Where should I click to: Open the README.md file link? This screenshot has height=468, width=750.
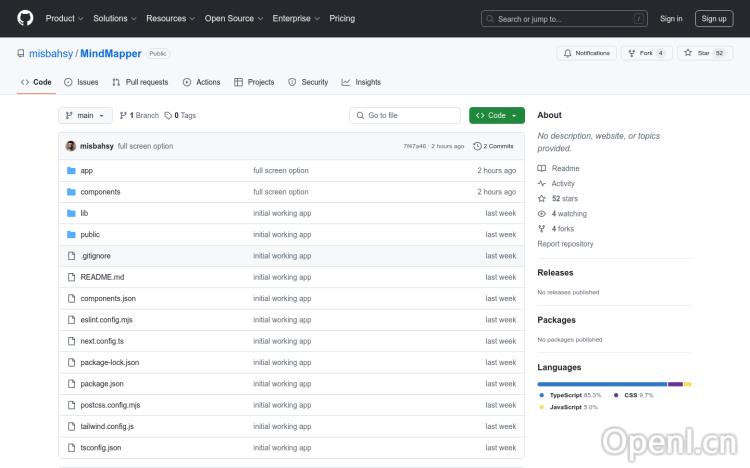pos(102,277)
